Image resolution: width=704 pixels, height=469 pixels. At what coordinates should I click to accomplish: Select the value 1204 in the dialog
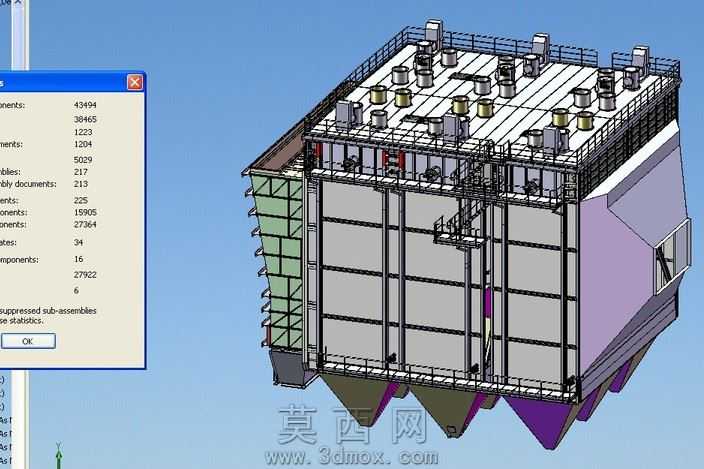coord(83,144)
